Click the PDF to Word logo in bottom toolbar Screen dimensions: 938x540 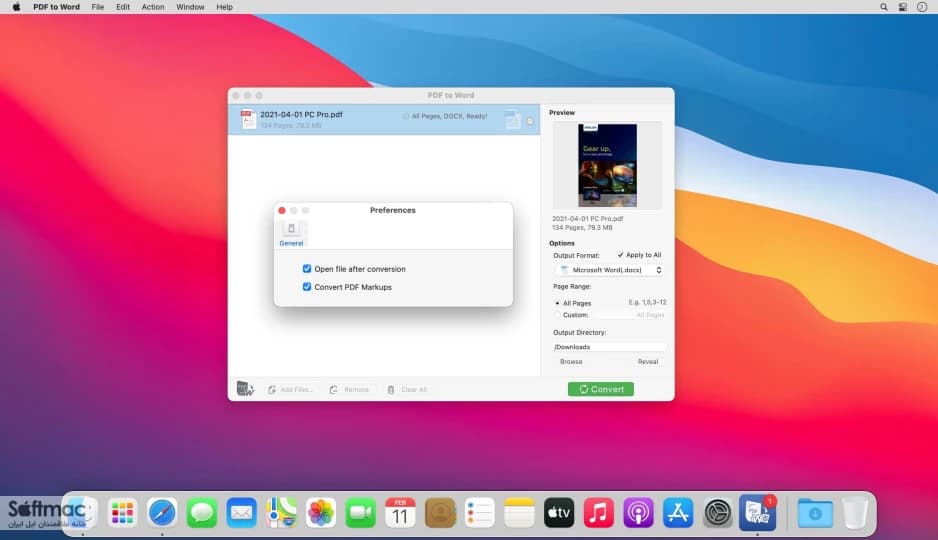pos(245,389)
